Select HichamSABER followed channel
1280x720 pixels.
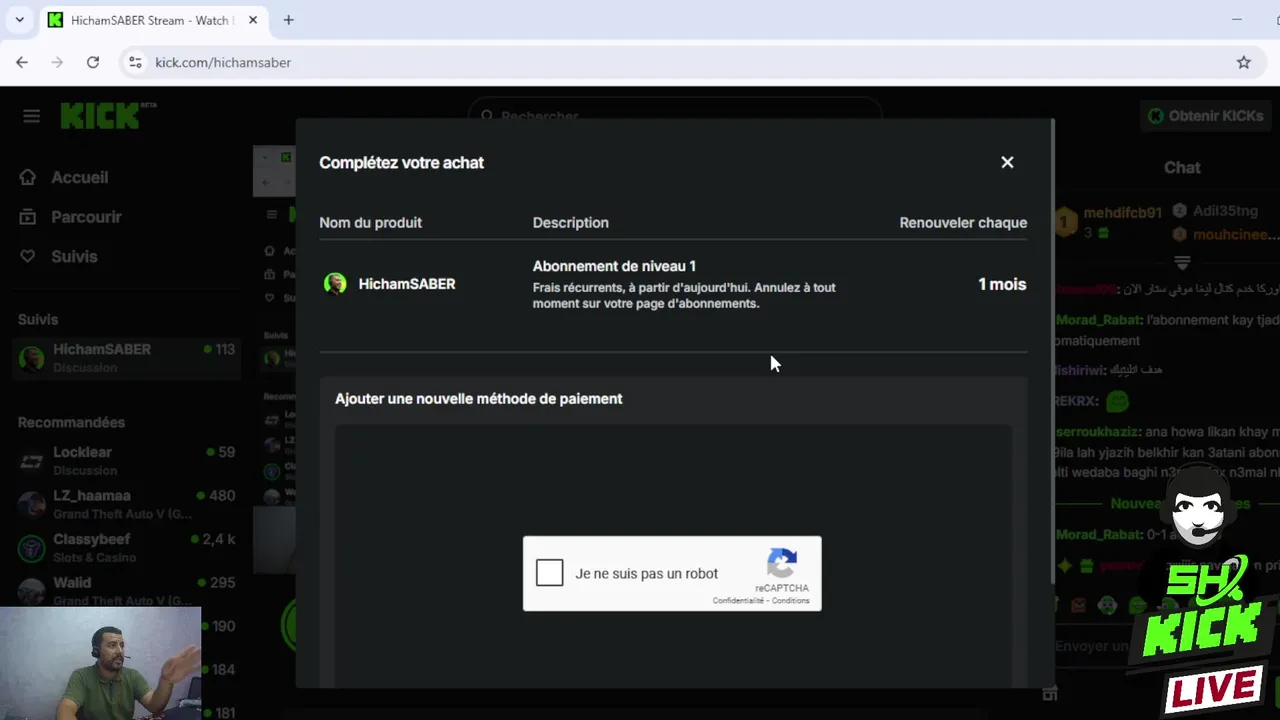pyautogui.click(x=126, y=357)
